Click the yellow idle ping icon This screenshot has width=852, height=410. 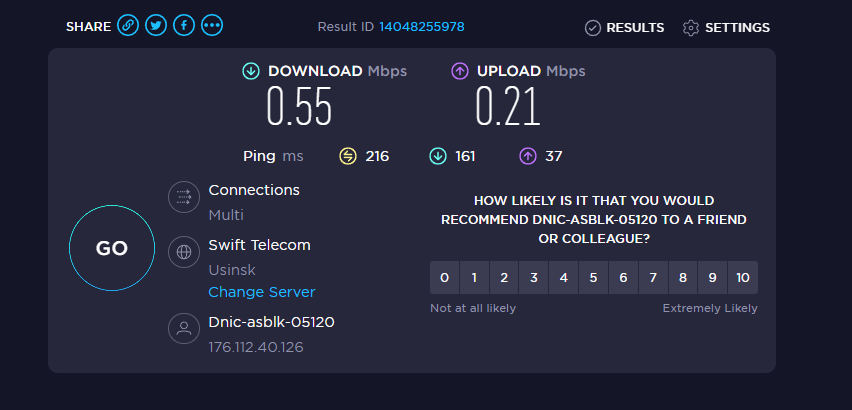click(x=348, y=156)
